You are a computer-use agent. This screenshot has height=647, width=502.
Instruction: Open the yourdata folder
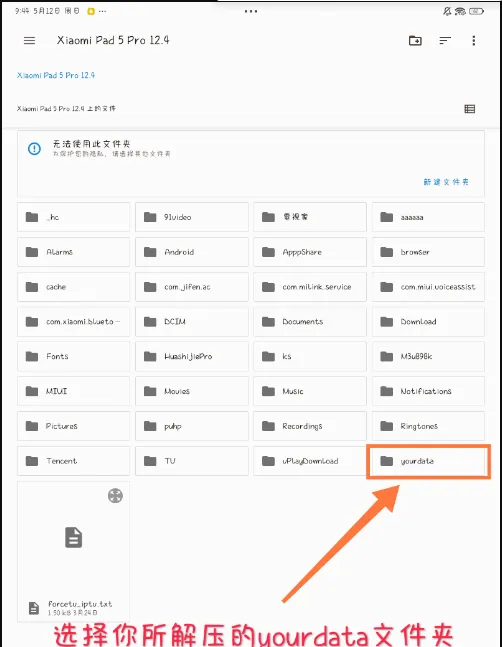[x=428, y=461]
